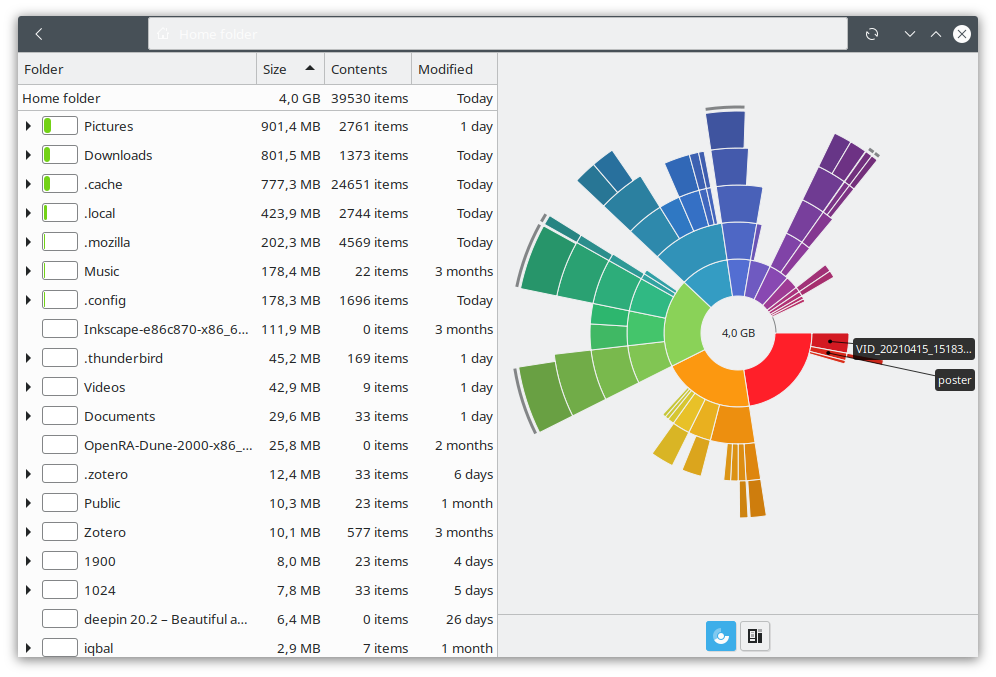
Task: Expand the iqbal folder
Action: 28,648
